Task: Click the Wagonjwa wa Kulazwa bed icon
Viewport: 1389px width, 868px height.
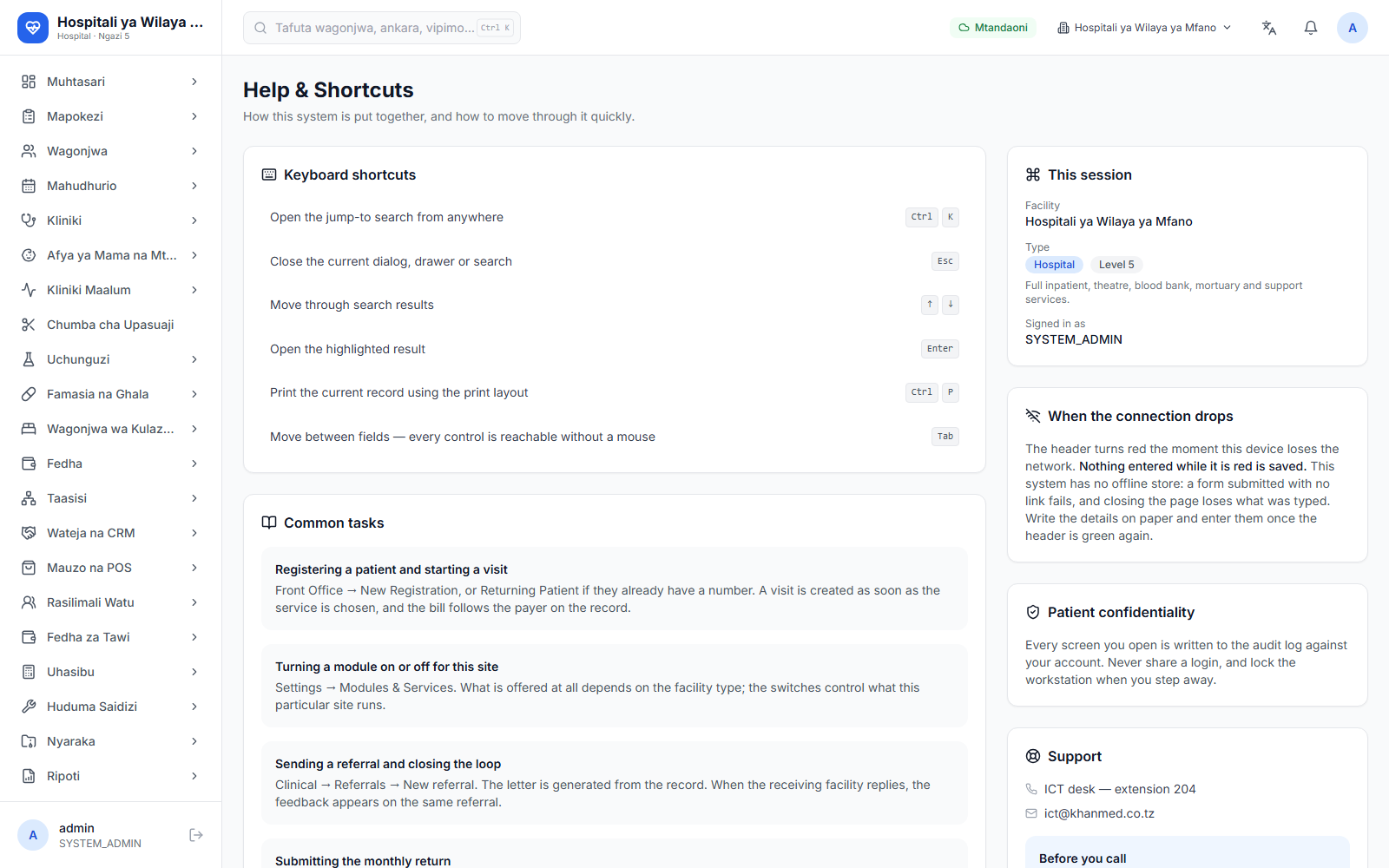Action: click(x=29, y=429)
